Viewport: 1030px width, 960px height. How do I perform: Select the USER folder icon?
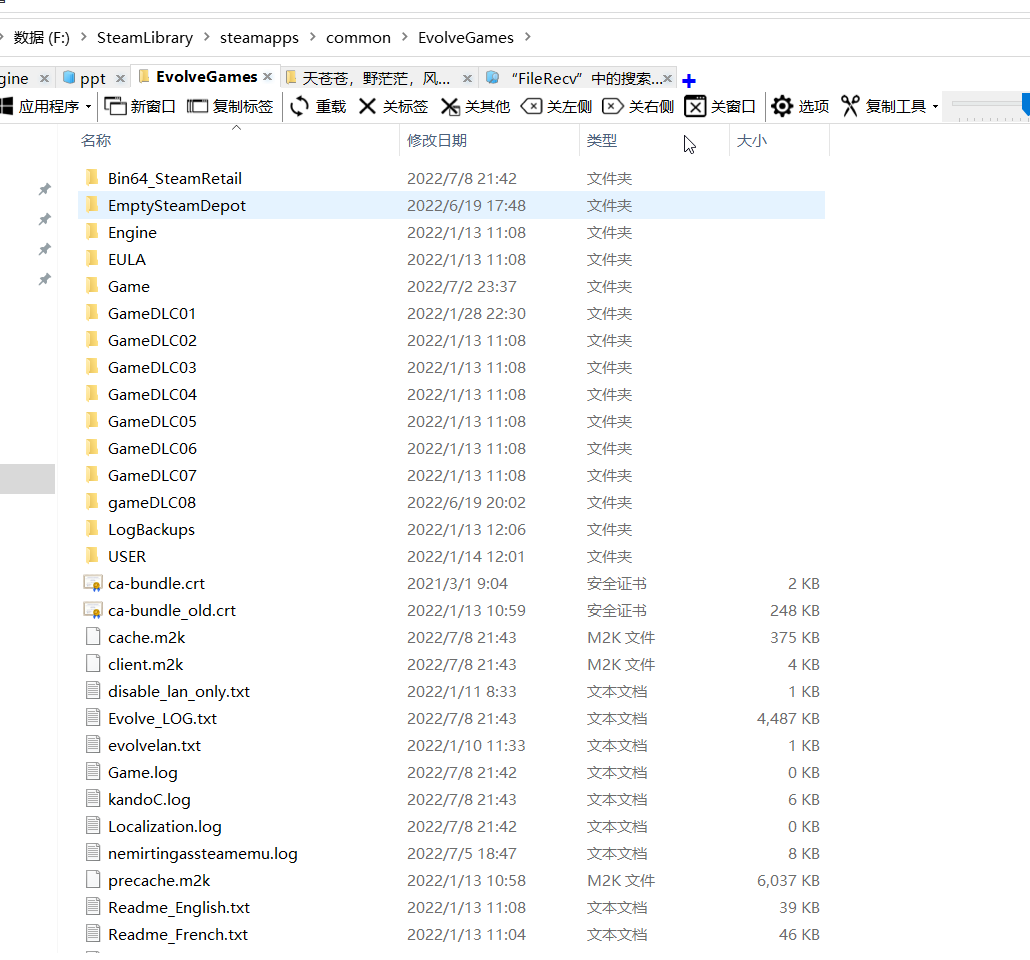tap(92, 555)
